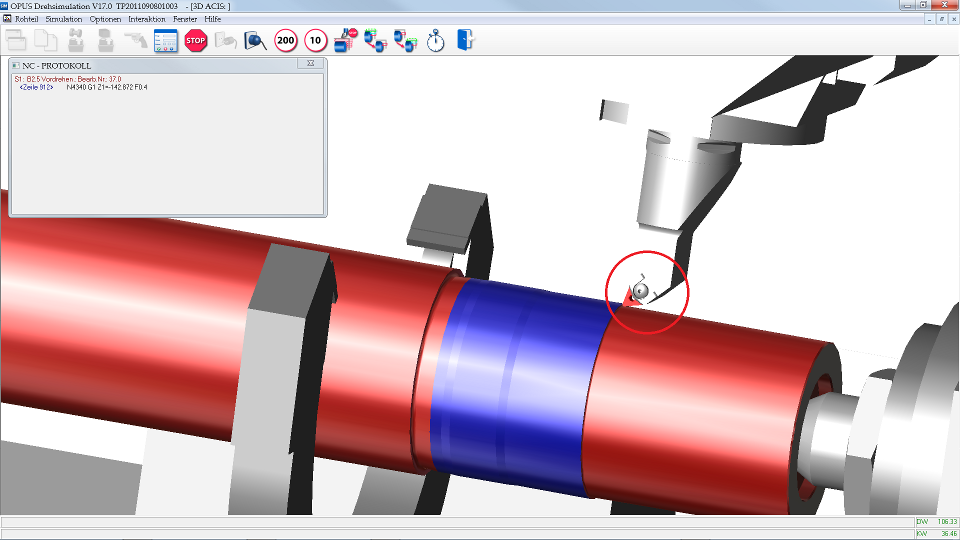Click the red STOP sign icon
The width and height of the screenshot is (960, 540).
coord(195,41)
